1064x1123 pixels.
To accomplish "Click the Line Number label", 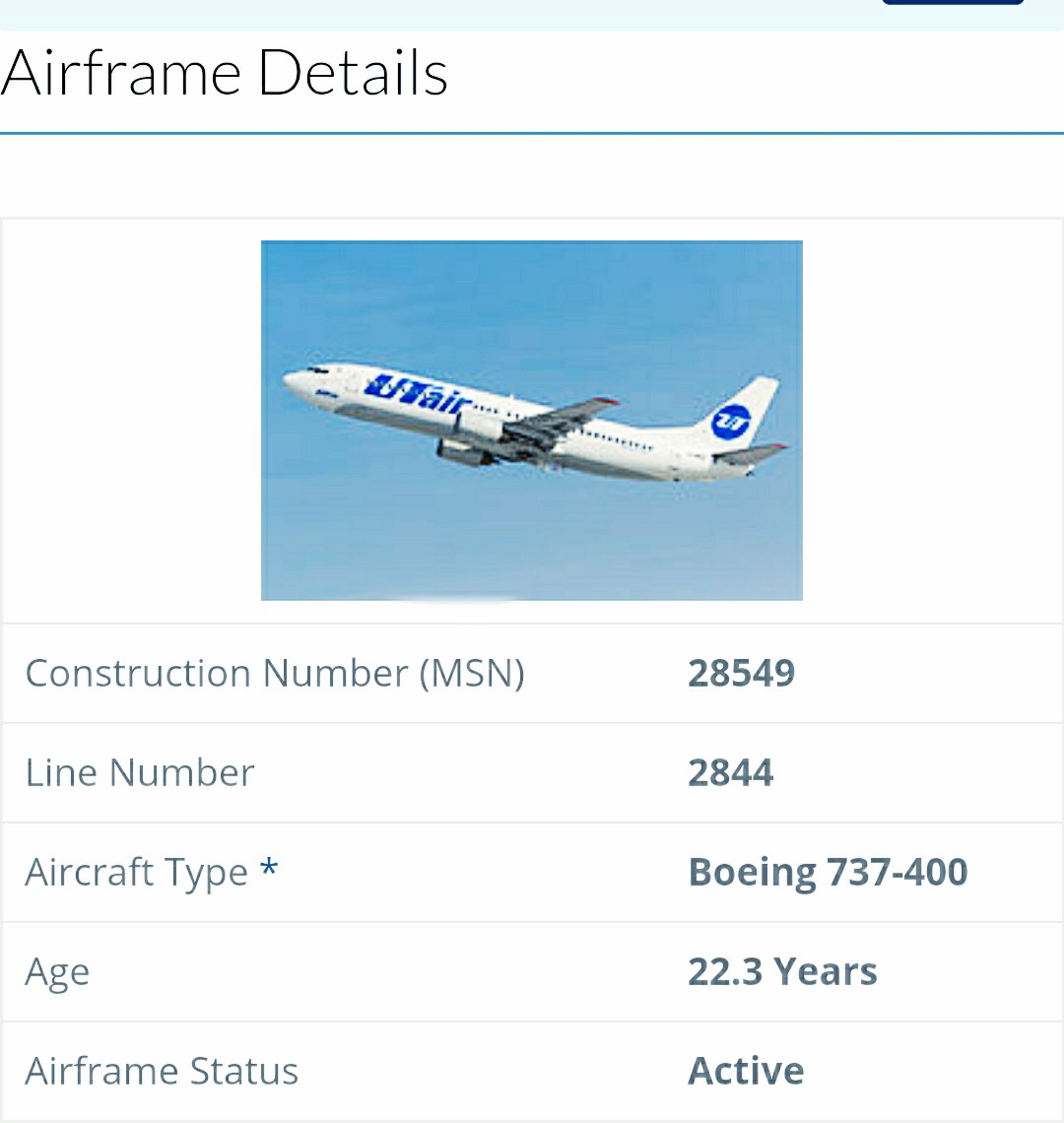I will tap(140, 772).
